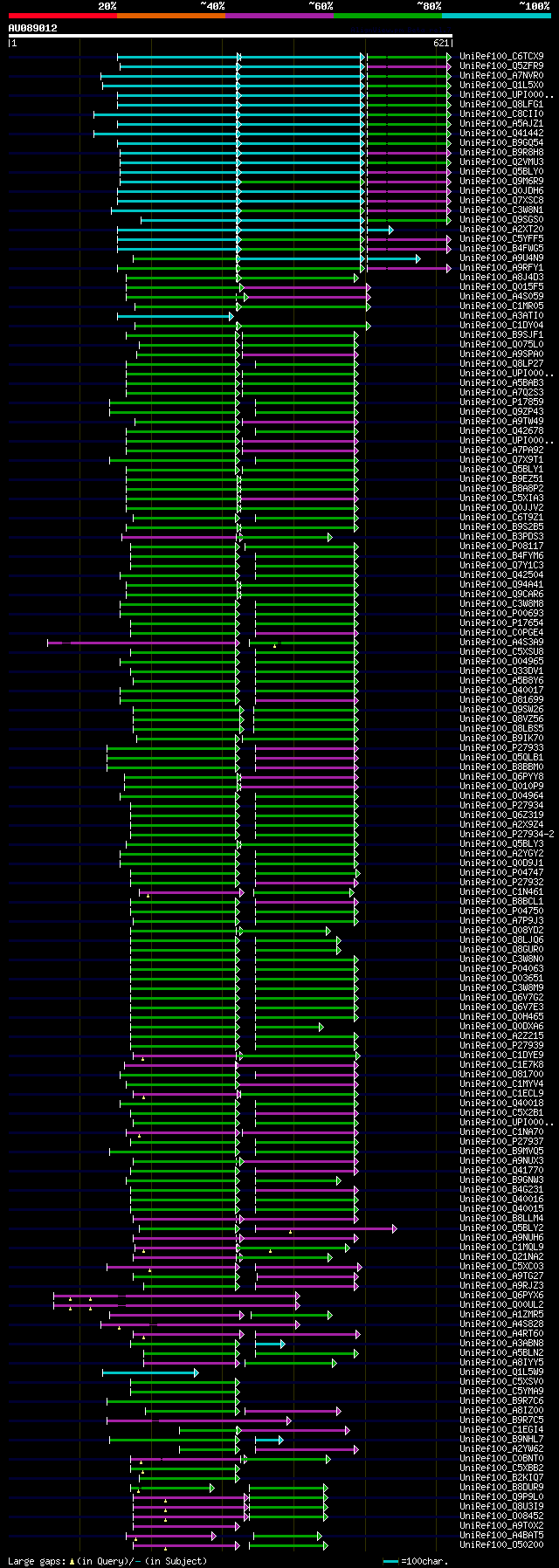
Task: Open hit UniRef100_C8CII0
Action: 501,114
